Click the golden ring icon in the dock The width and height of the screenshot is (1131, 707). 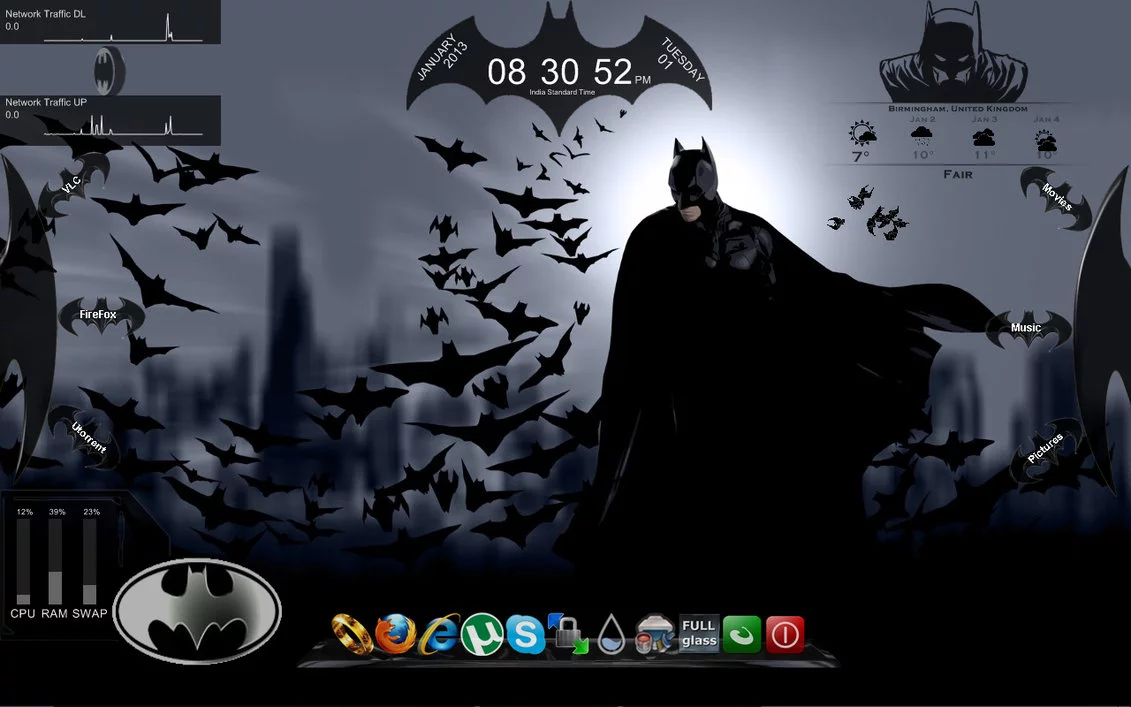[352, 634]
